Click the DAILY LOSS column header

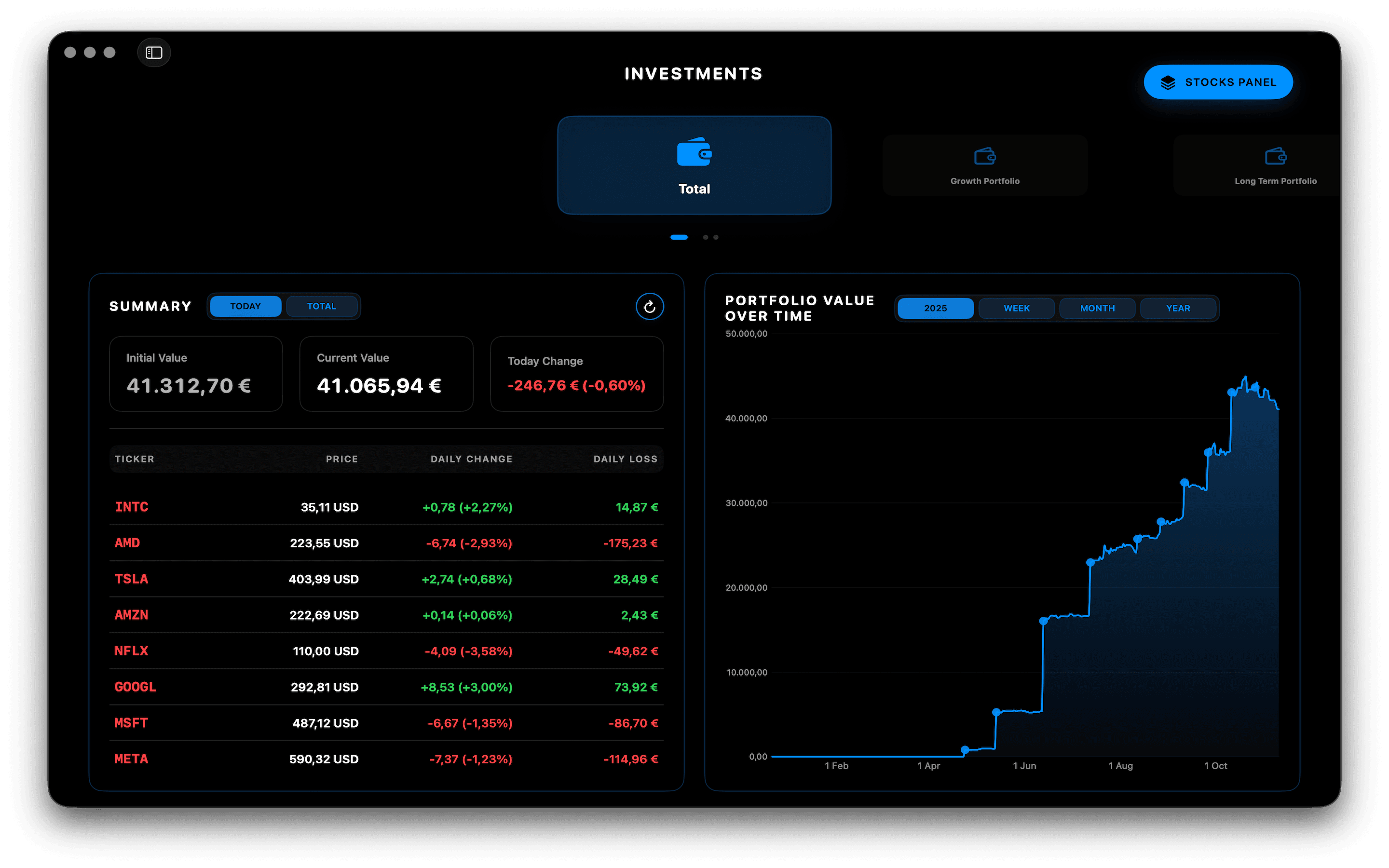626,459
